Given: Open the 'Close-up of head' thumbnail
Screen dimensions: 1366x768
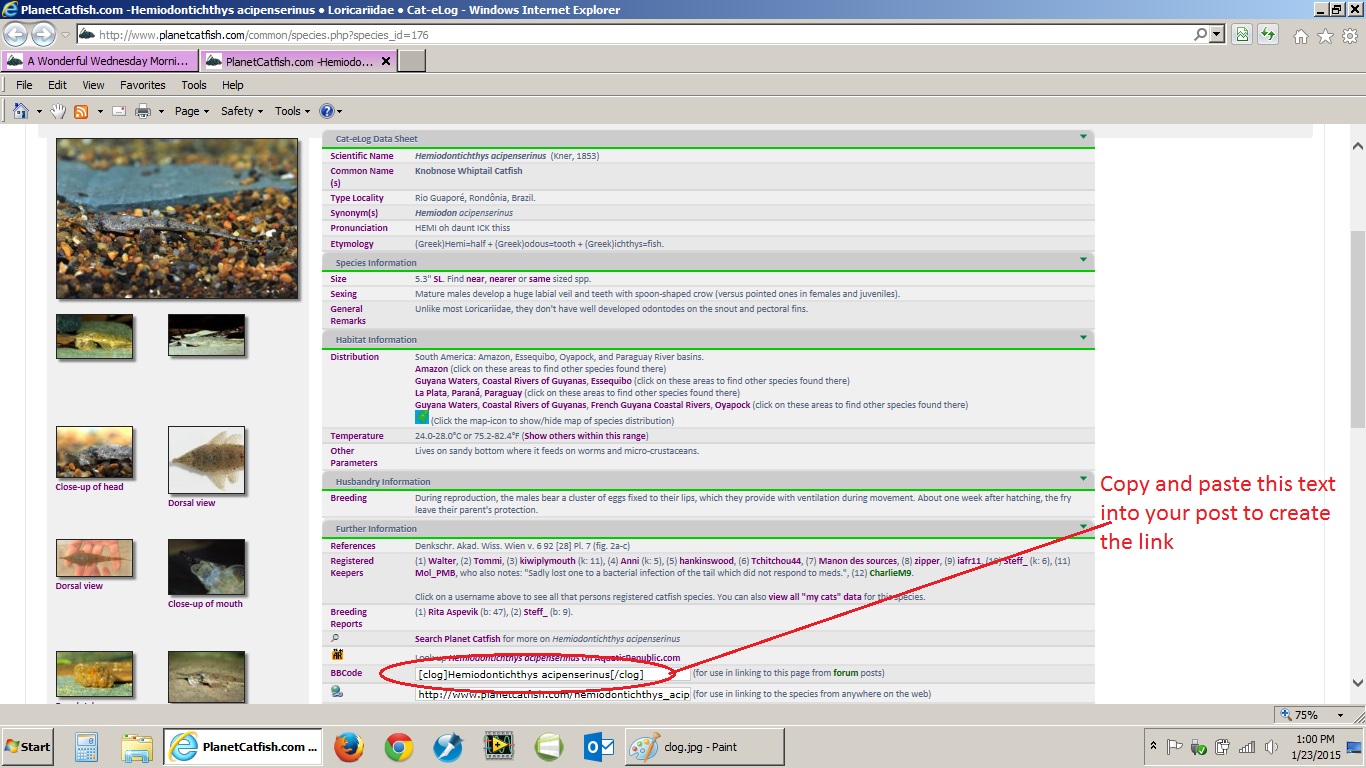Looking at the screenshot, I should click(x=94, y=453).
